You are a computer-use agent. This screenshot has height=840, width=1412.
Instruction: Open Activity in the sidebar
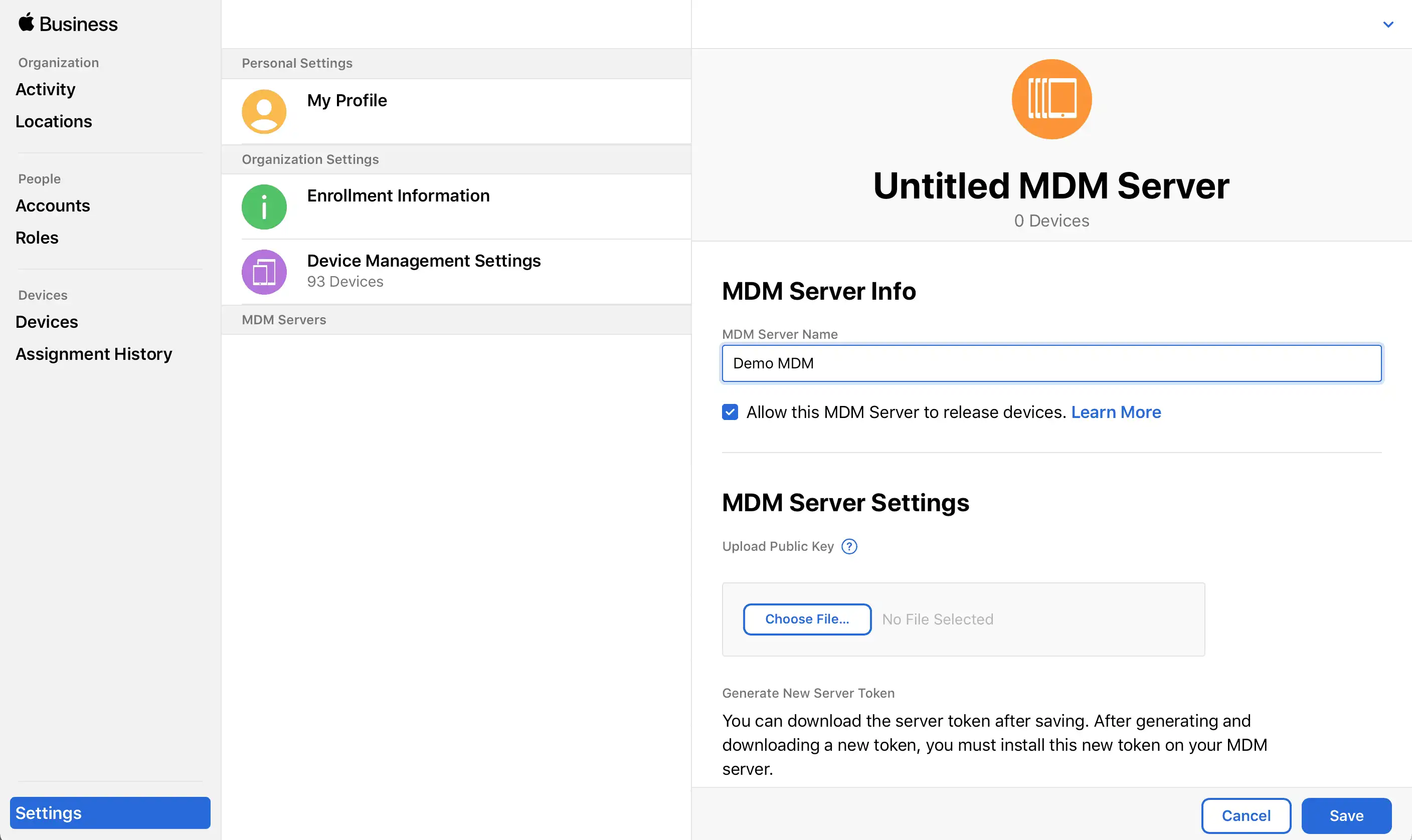[45, 89]
